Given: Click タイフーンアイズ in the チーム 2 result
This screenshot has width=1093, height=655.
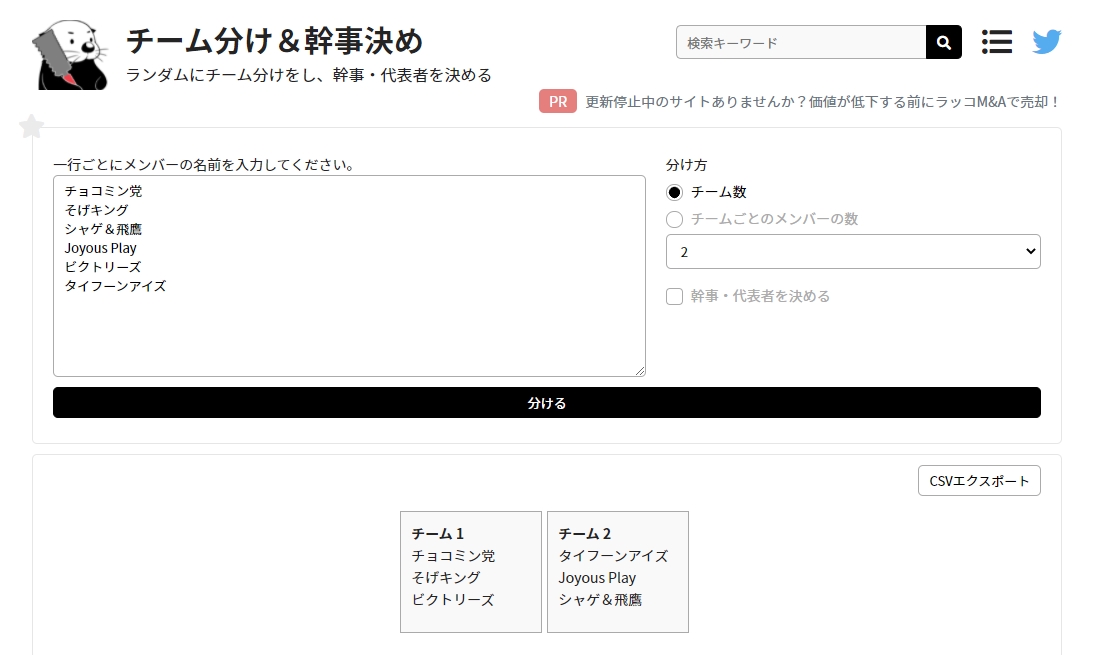Looking at the screenshot, I should point(613,556).
